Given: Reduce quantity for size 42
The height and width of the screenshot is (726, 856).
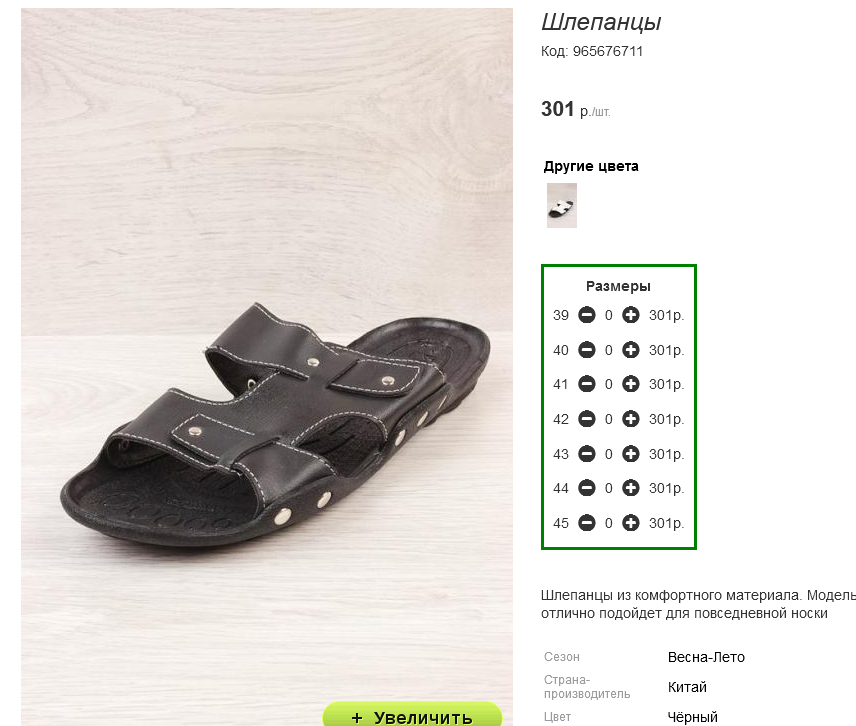Looking at the screenshot, I should click(x=587, y=419).
